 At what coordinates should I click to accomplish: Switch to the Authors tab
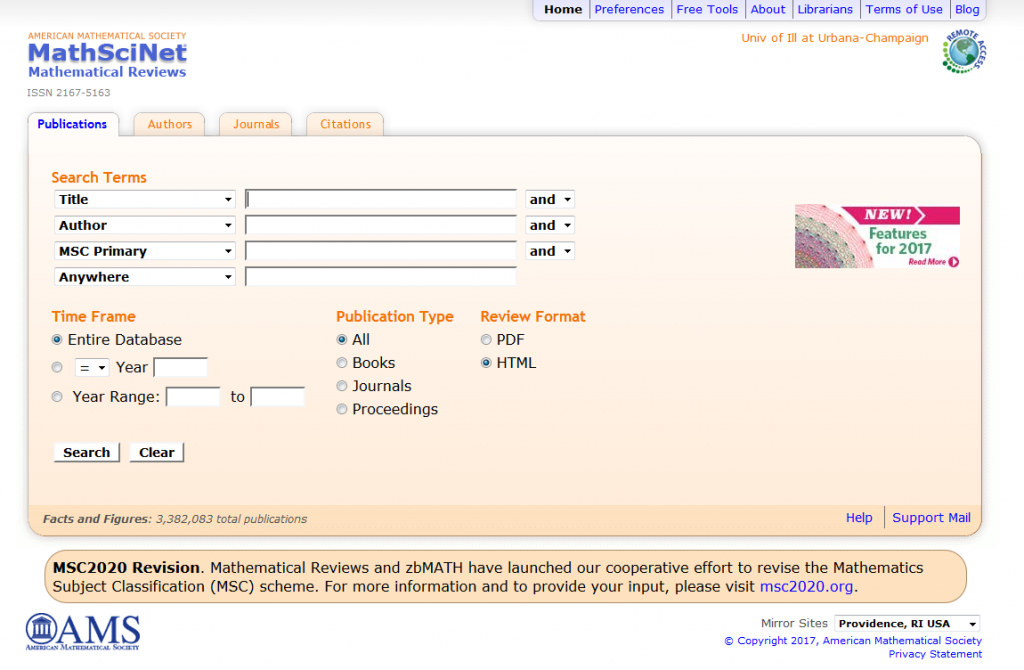click(169, 124)
